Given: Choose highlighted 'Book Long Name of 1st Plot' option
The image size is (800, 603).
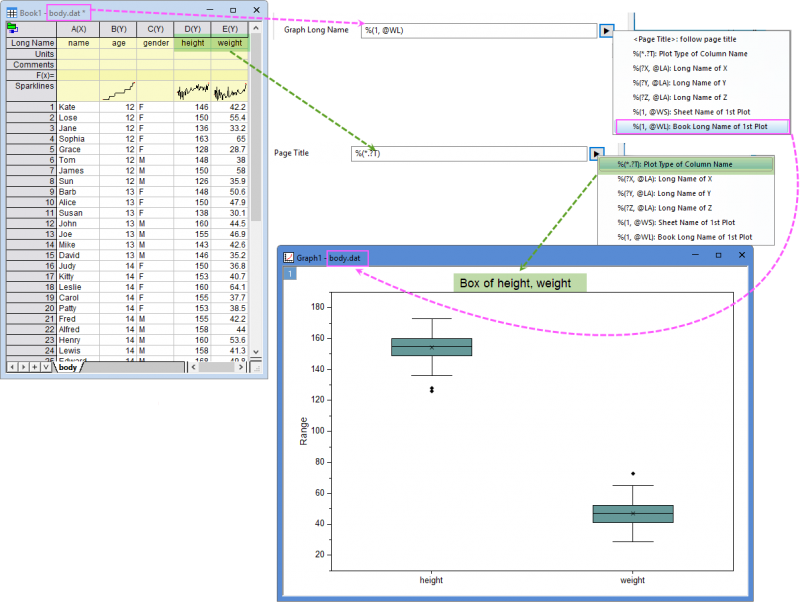Looking at the screenshot, I should click(x=703, y=127).
